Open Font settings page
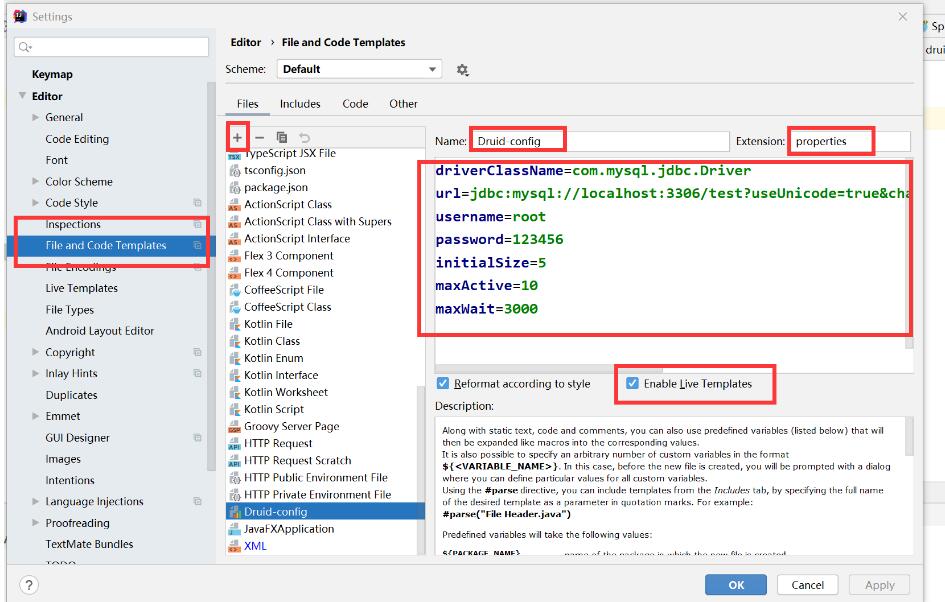Viewport: 945px width, 602px height. coord(57,160)
